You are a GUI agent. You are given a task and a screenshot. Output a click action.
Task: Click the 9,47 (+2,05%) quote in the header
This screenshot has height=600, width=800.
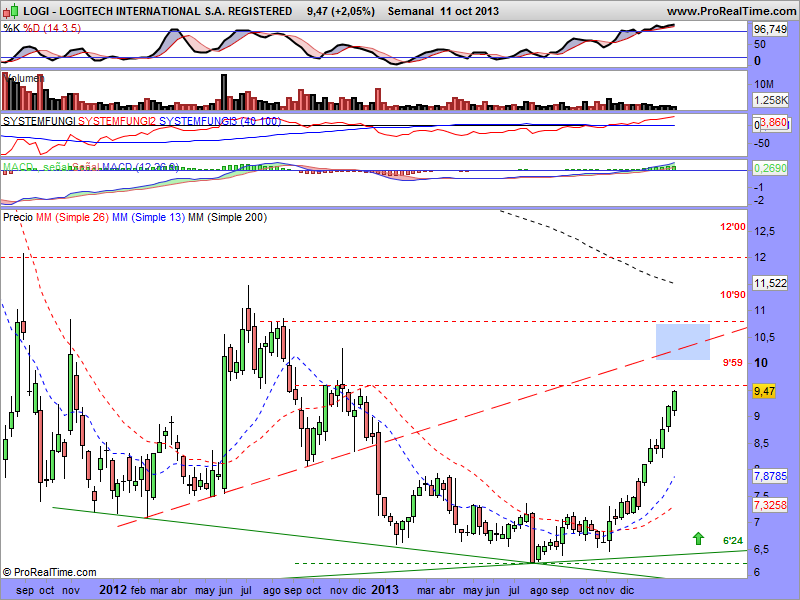[x=341, y=11]
